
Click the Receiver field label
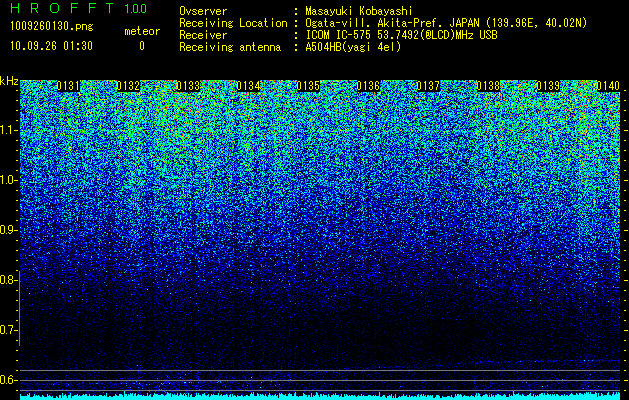[203, 35]
